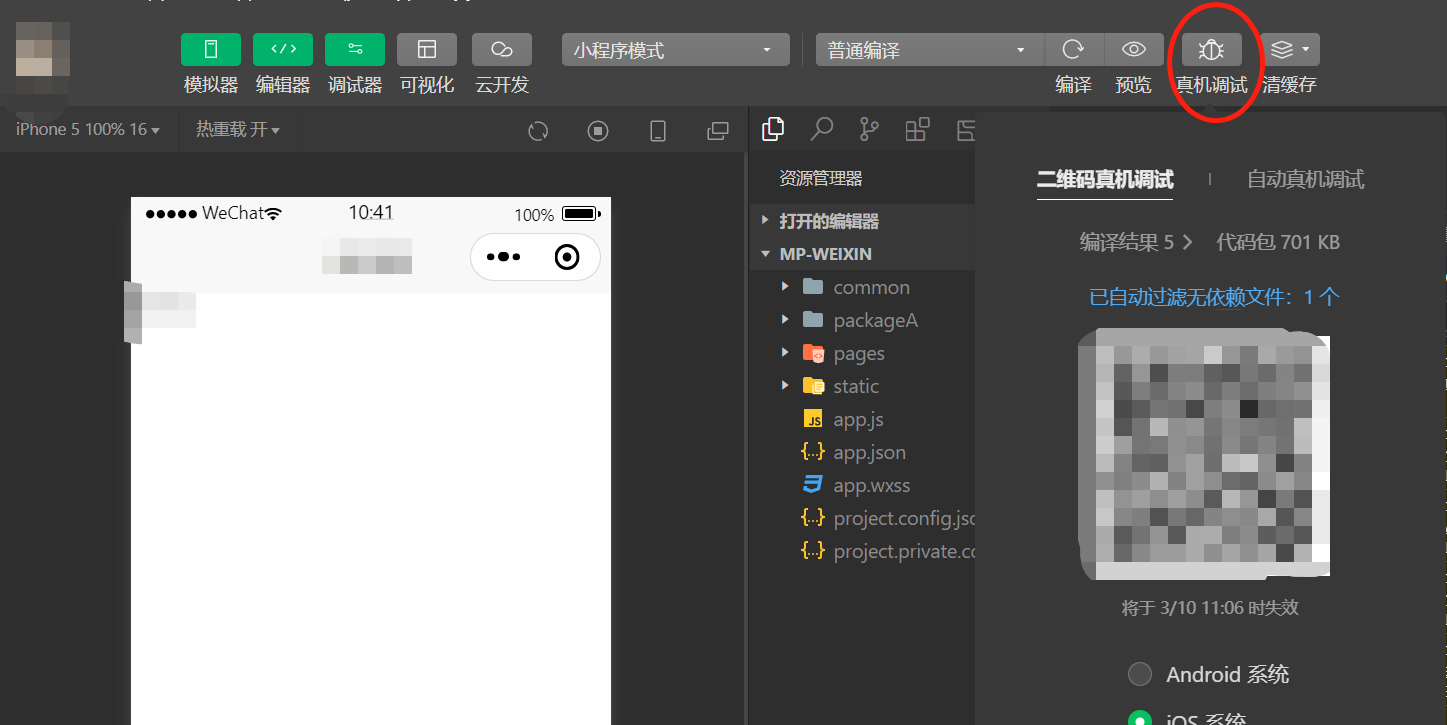Switch to the 自动真机调试 tab
1447x725 pixels.
pos(1305,179)
